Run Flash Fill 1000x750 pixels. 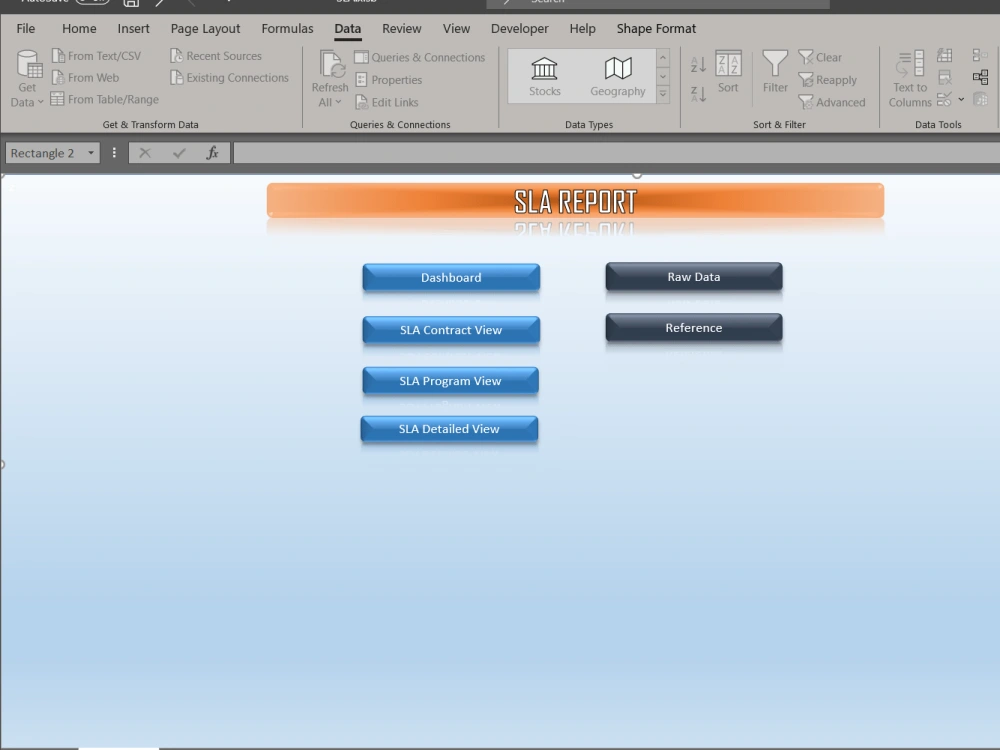pos(944,56)
